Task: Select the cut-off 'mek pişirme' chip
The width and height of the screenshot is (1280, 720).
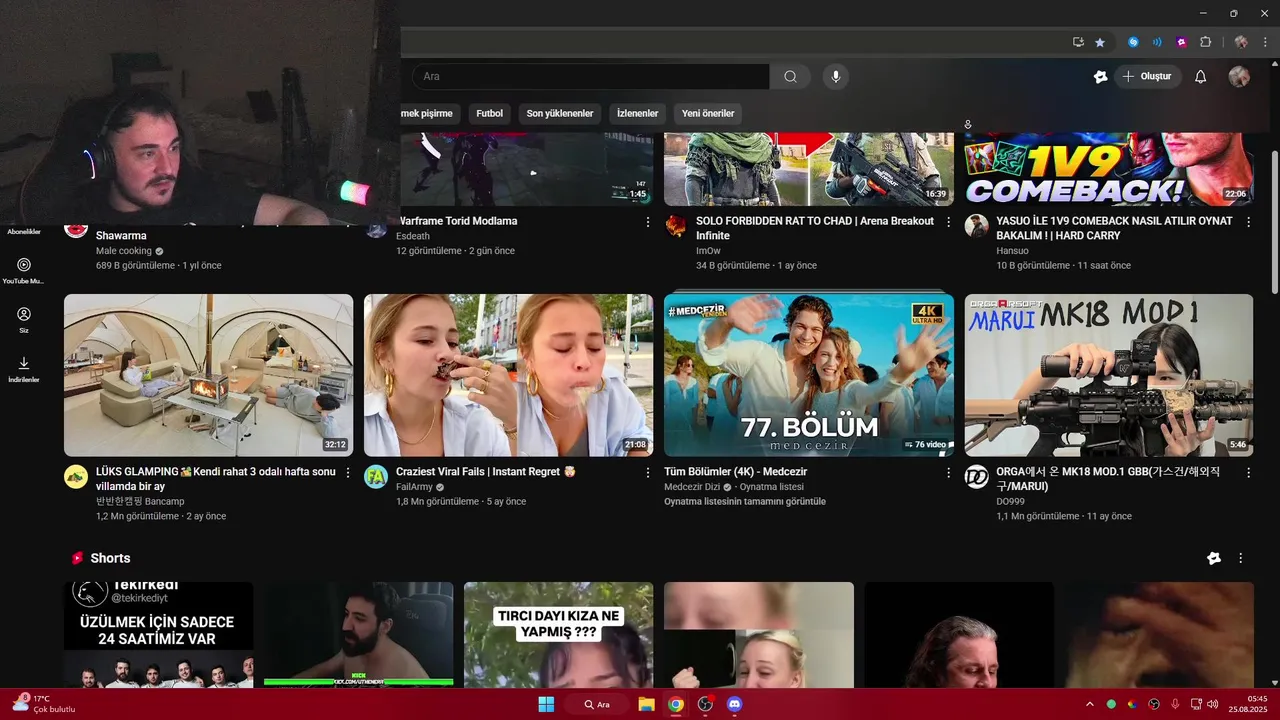Action: click(x=431, y=113)
